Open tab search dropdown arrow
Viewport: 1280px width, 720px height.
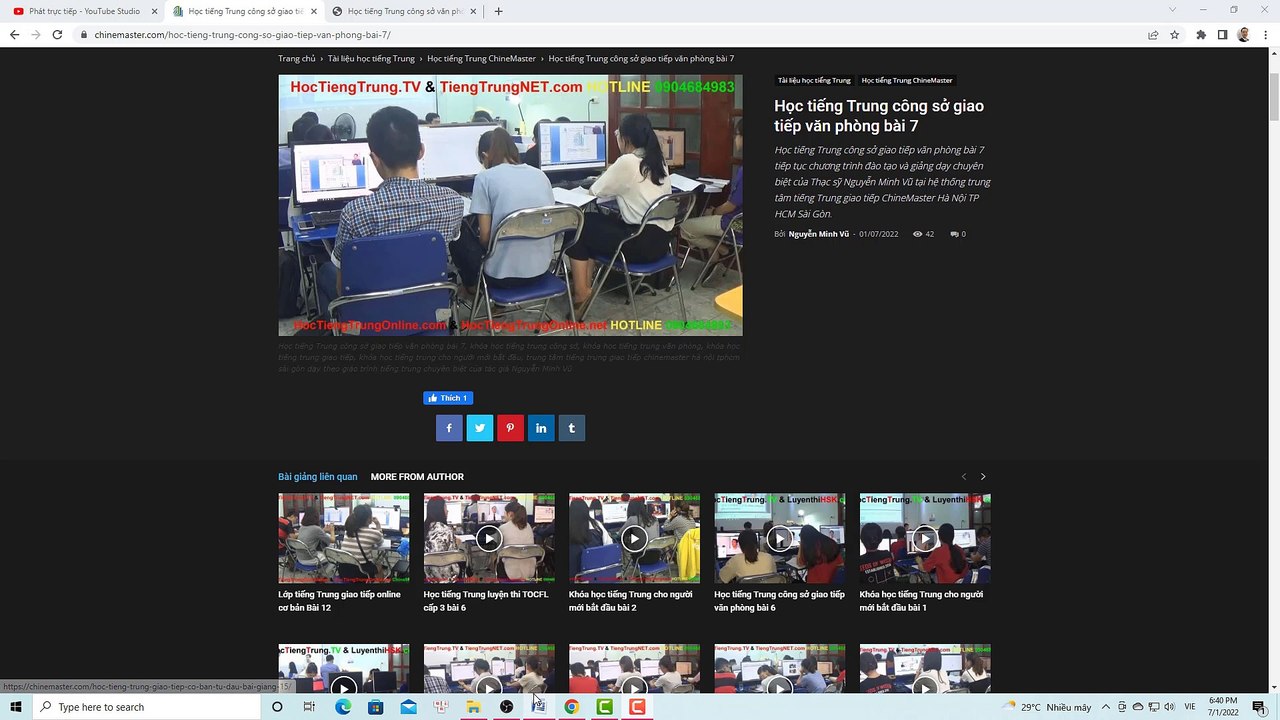(1173, 10)
